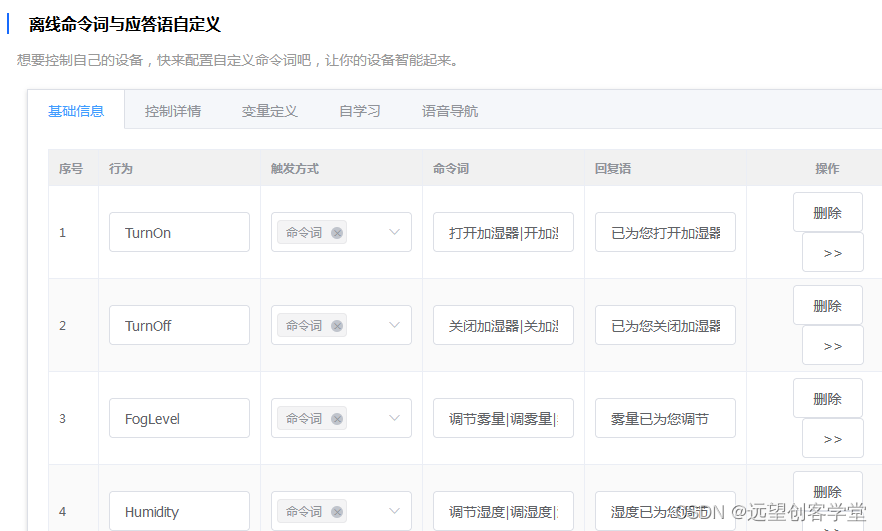This screenshot has height=531, width=882.
Task: Edit reply field 已为您打开加湿器
Action: click(665, 232)
